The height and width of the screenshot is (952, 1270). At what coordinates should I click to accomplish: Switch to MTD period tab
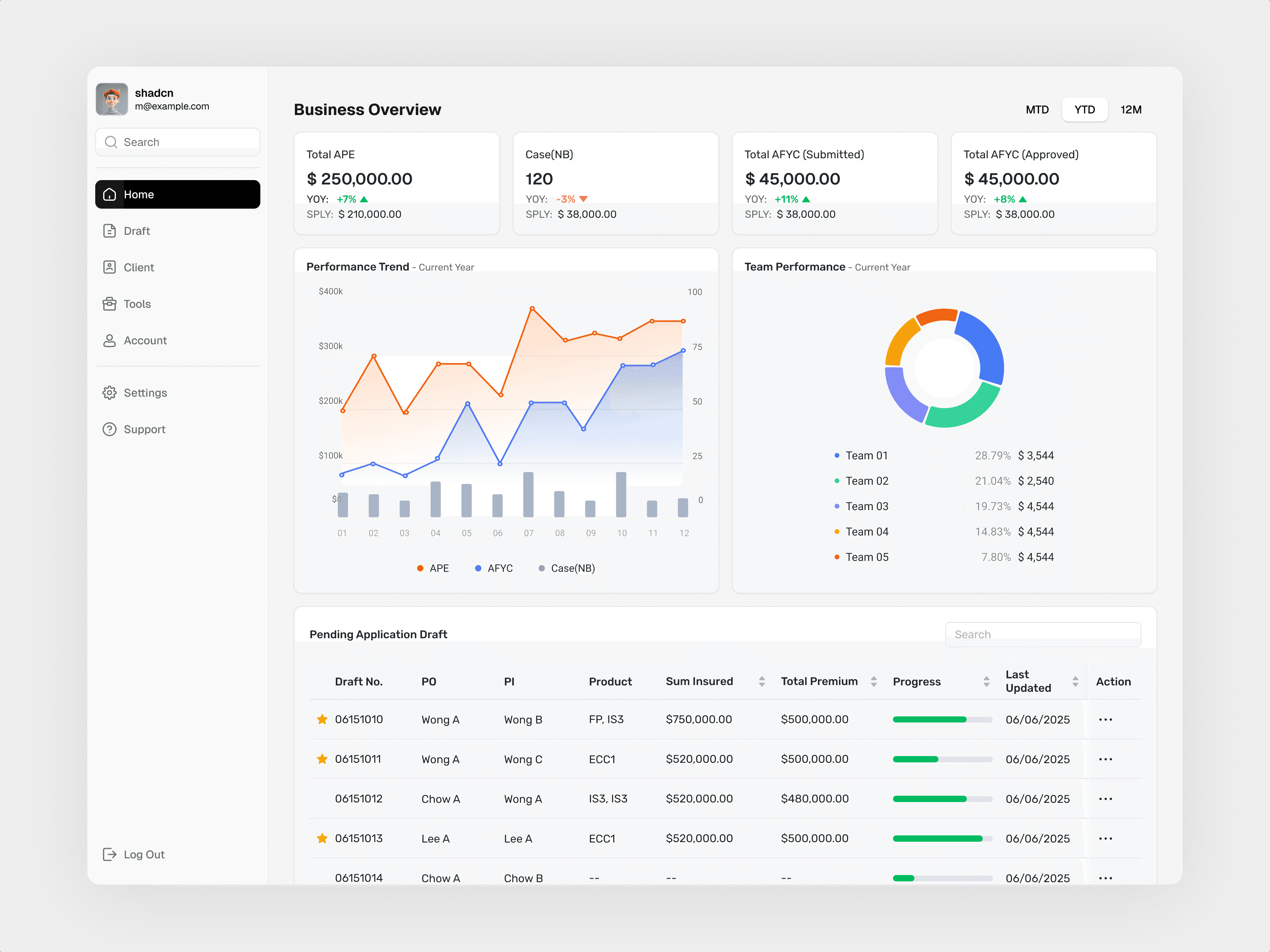pyautogui.click(x=1037, y=109)
